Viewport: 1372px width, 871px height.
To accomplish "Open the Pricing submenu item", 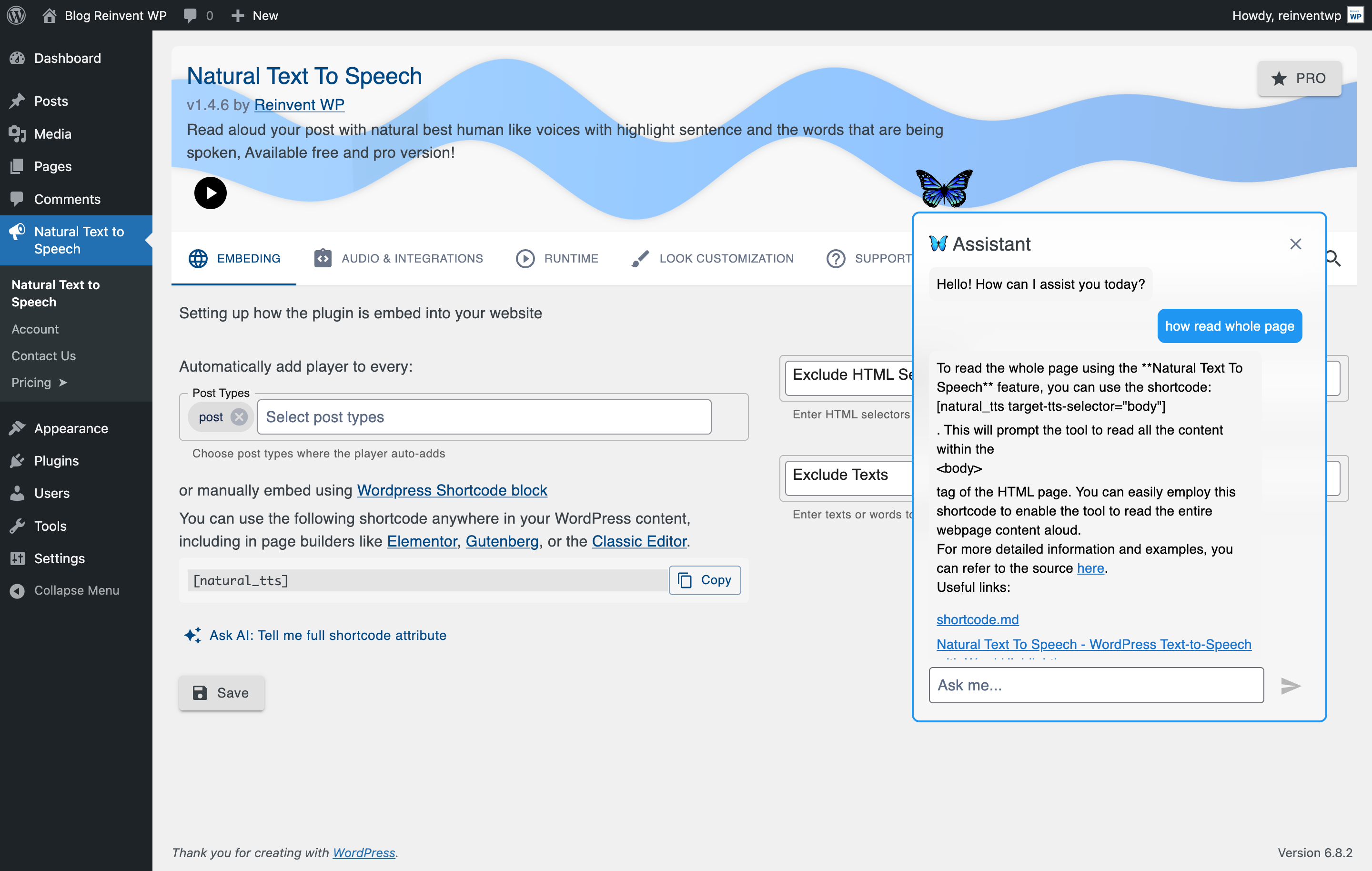I will click(40, 383).
